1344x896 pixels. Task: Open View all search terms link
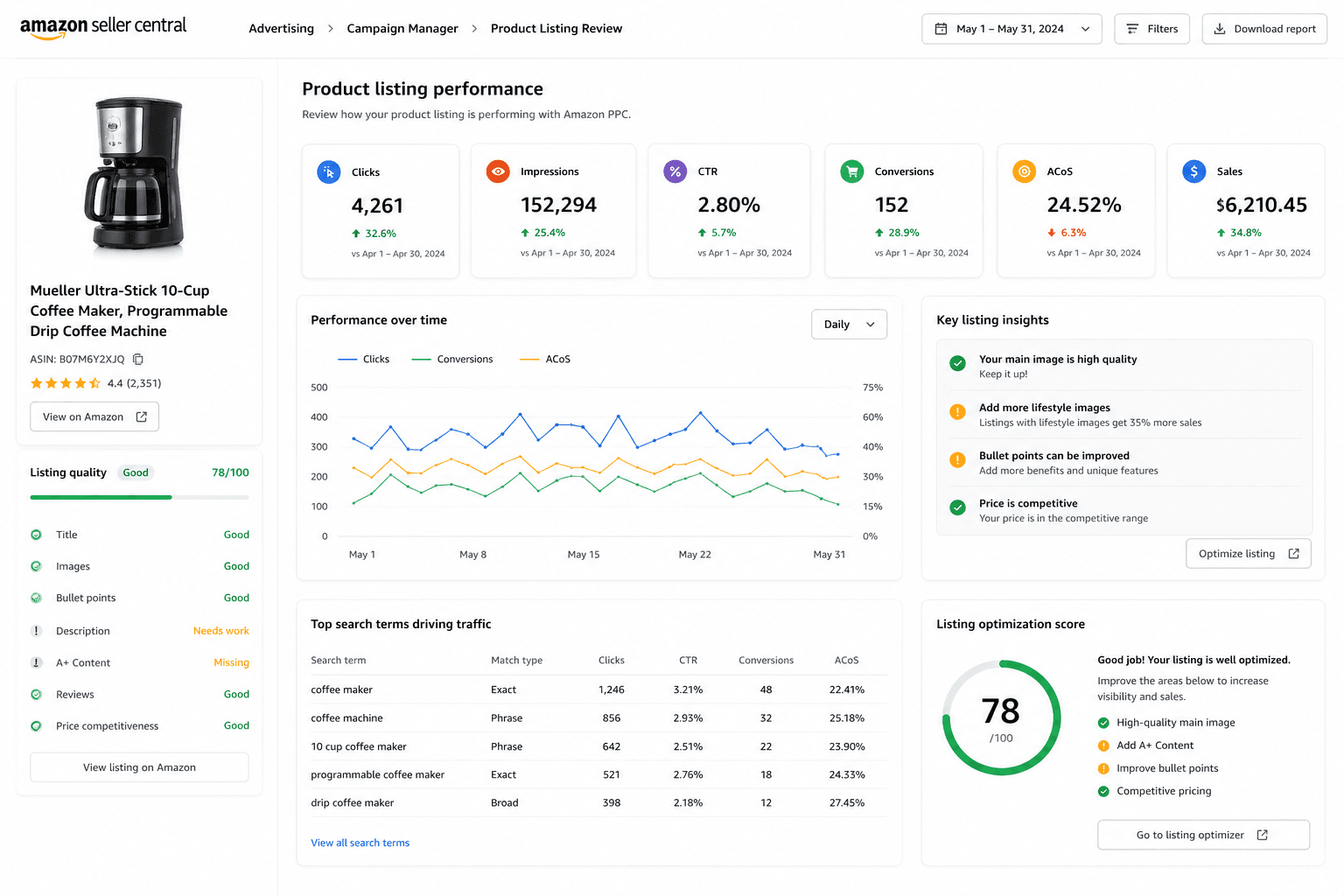tap(360, 843)
